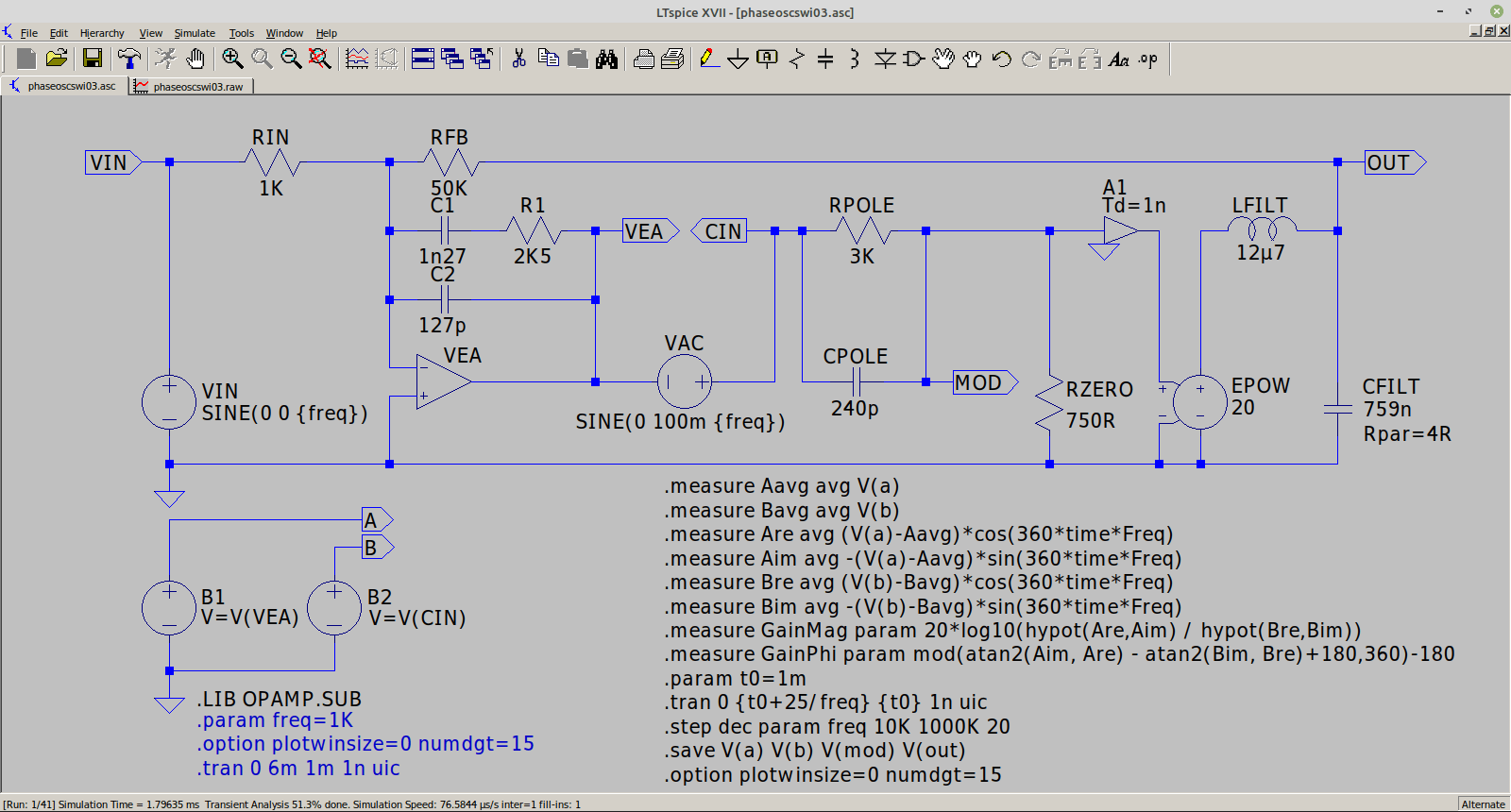Viewport: 1511px width, 812px height.
Task: Click the plain magnifier pan icon
Action: (x=262, y=59)
